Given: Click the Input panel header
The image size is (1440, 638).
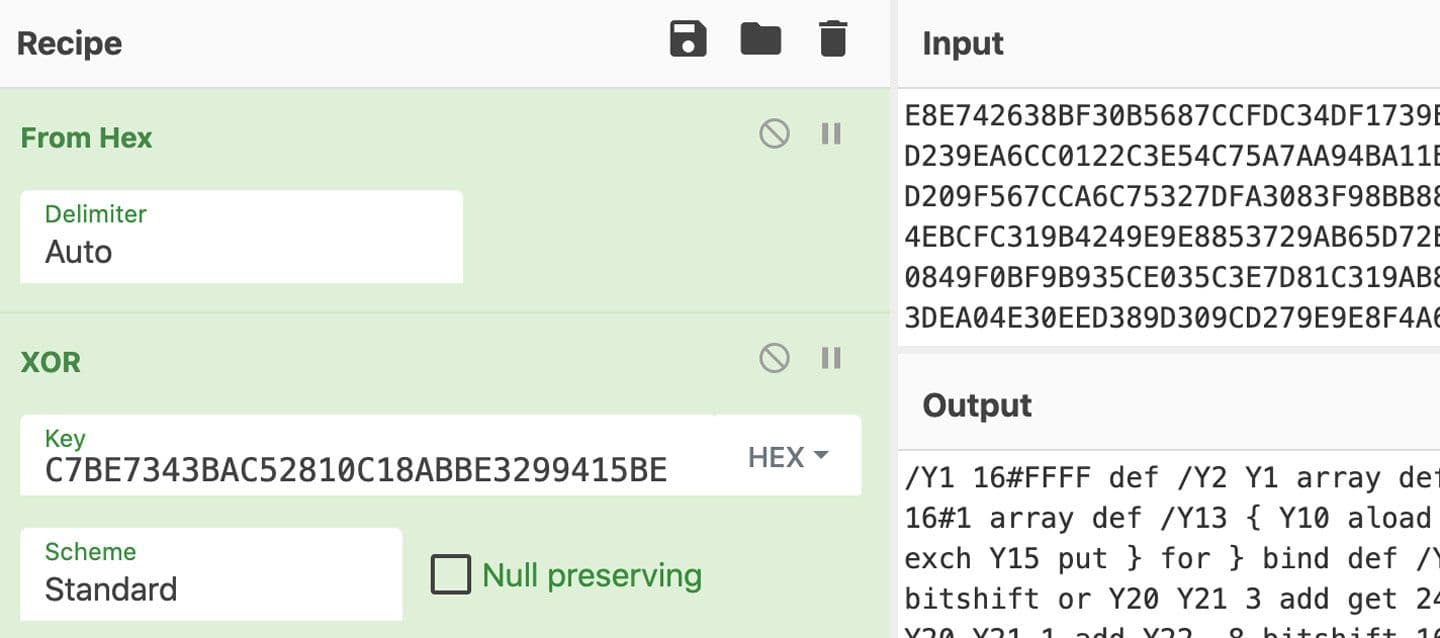Looking at the screenshot, I should click(961, 43).
